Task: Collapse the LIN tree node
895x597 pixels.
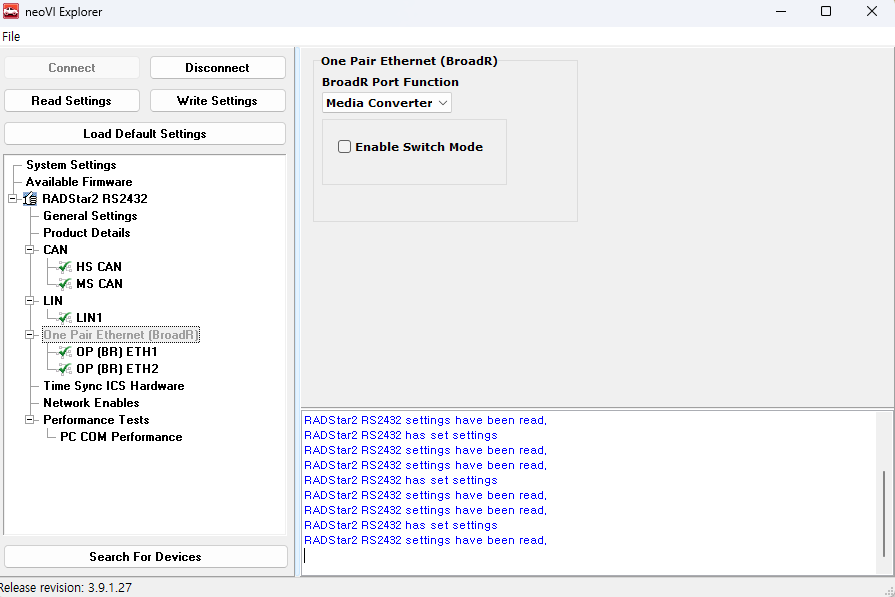Action: pos(30,301)
